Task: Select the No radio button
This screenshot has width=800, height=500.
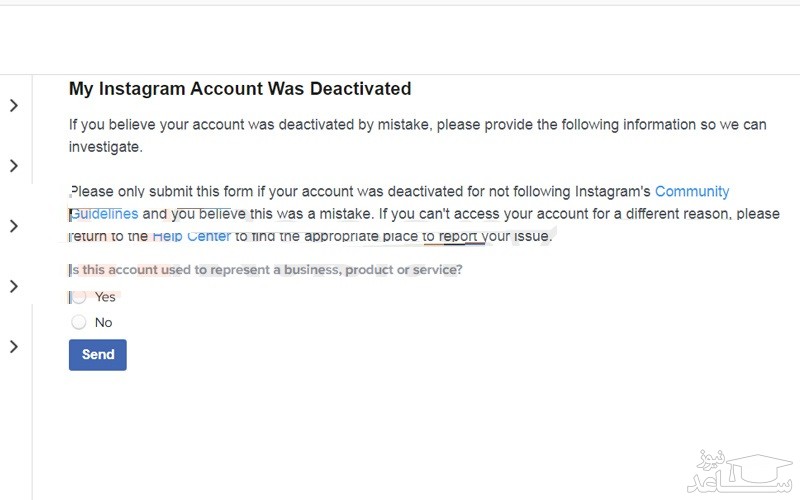Action: tap(79, 322)
